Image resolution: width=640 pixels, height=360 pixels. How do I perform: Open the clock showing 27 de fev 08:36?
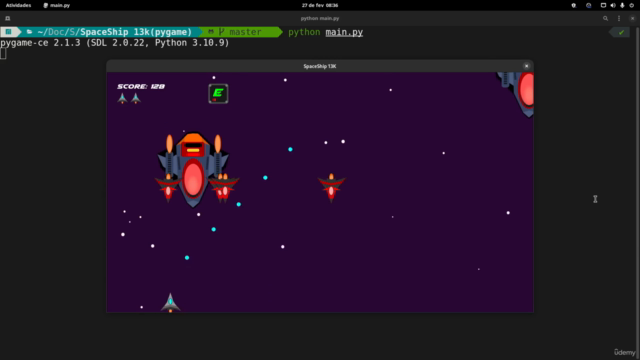pyautogui.click(x=320, y=5)
